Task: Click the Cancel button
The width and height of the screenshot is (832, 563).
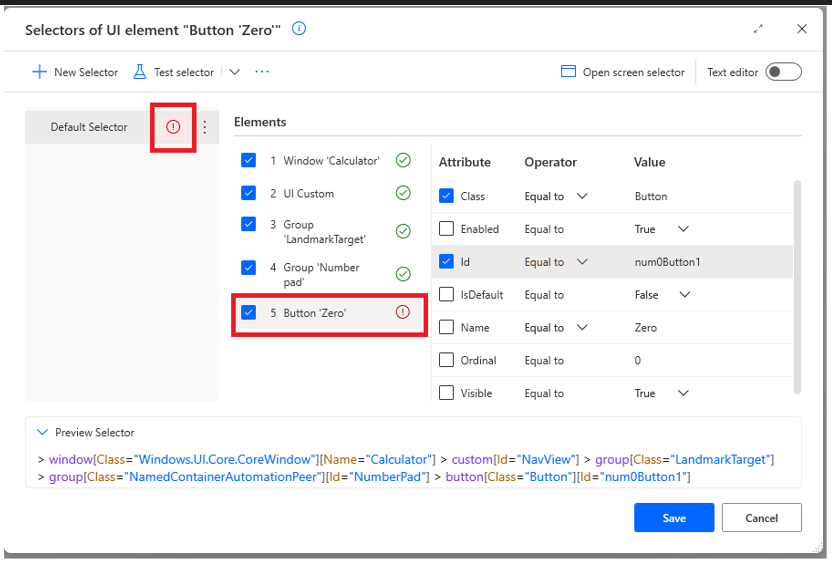Action: (x=761, y=517)
